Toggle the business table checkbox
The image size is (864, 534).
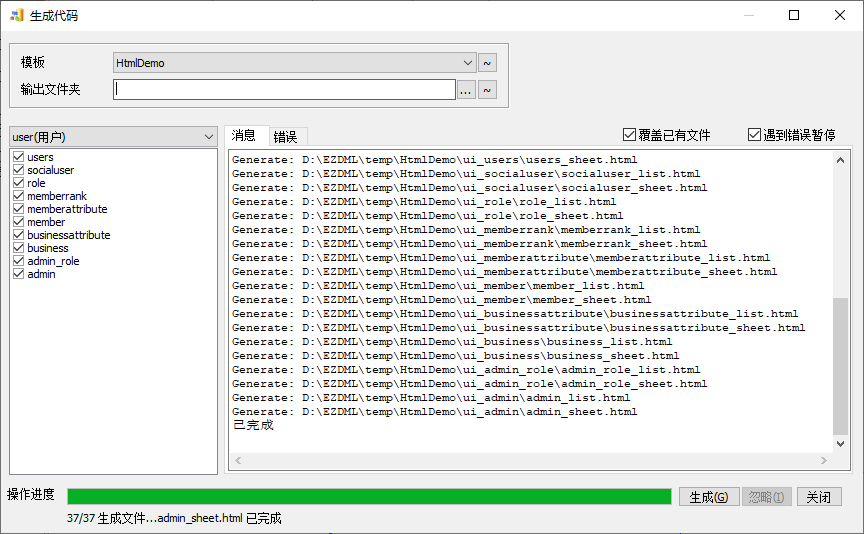18,248
